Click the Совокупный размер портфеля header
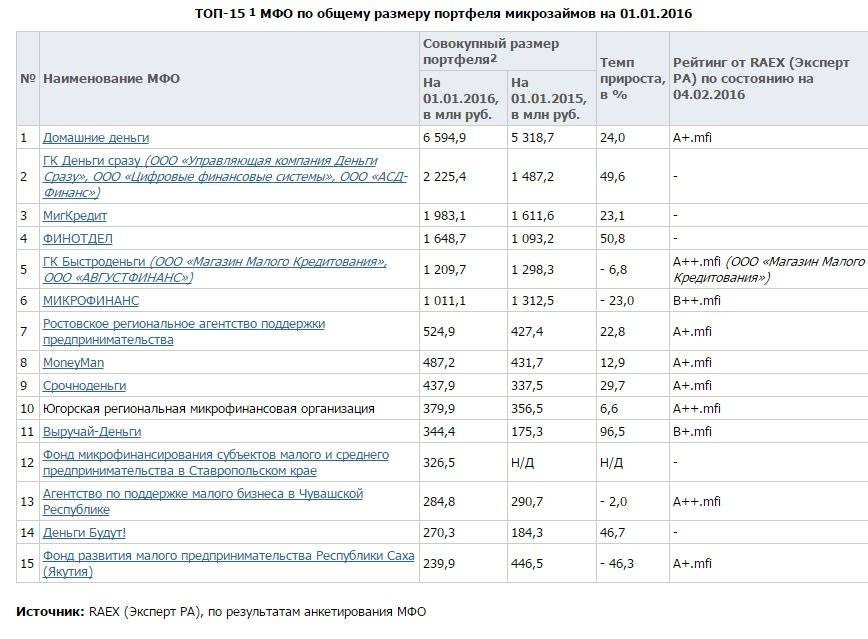868x639 pixels. (490, 52)
